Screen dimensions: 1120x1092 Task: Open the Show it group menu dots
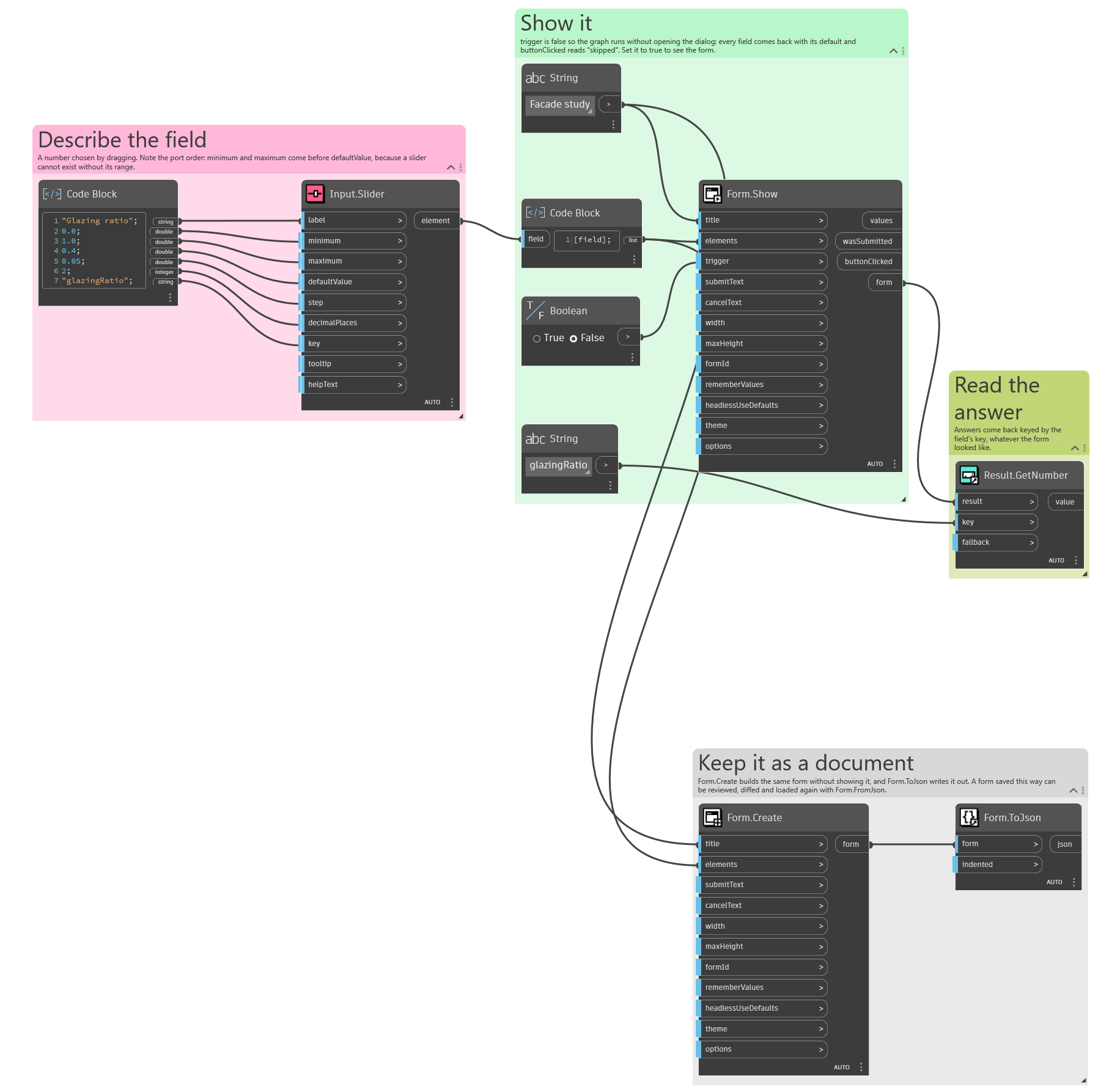coord(903,51)
